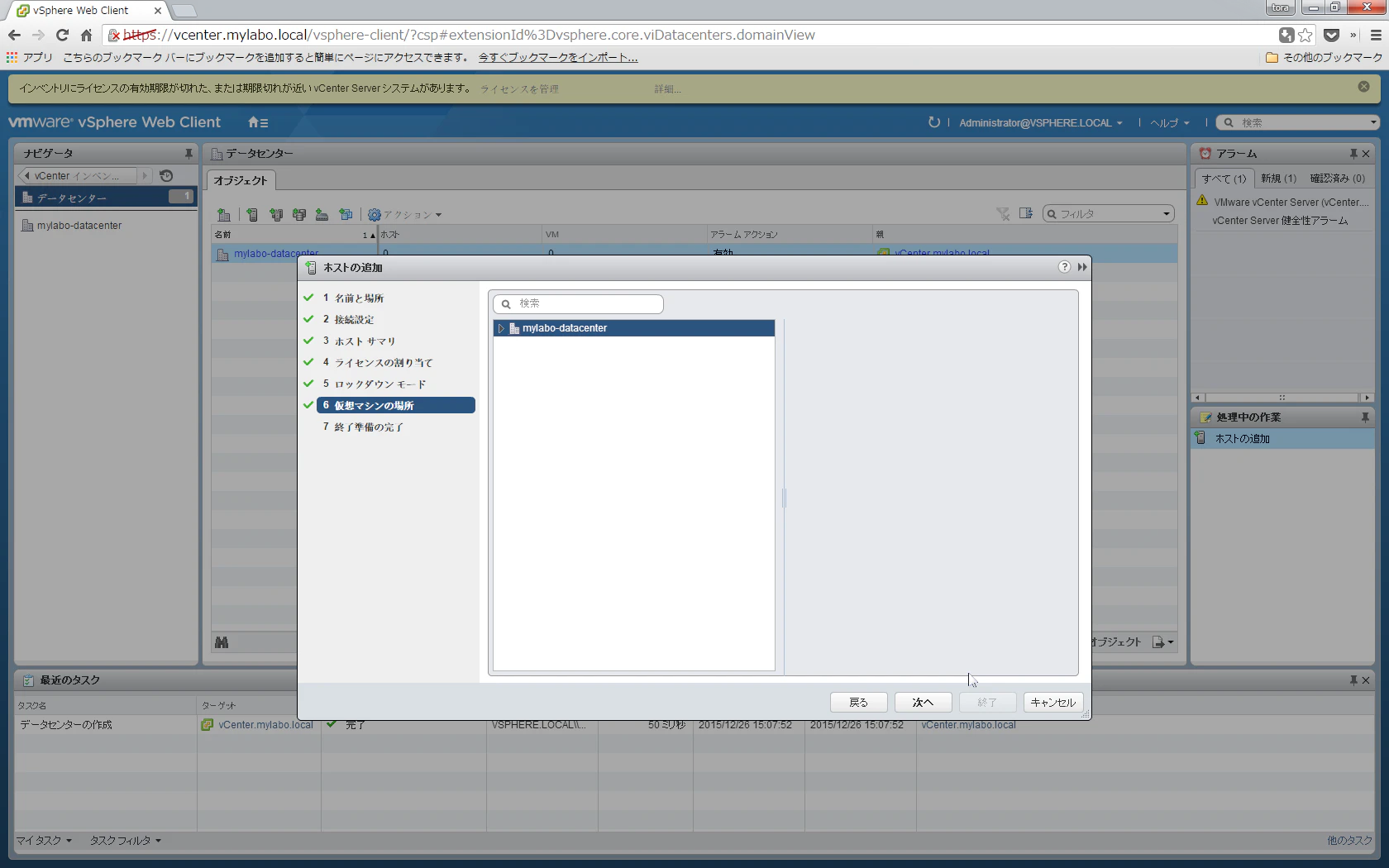Open the filter box dropdown arrow
The height and width of the screenshot is (868, 1389).
(1167, 214)
